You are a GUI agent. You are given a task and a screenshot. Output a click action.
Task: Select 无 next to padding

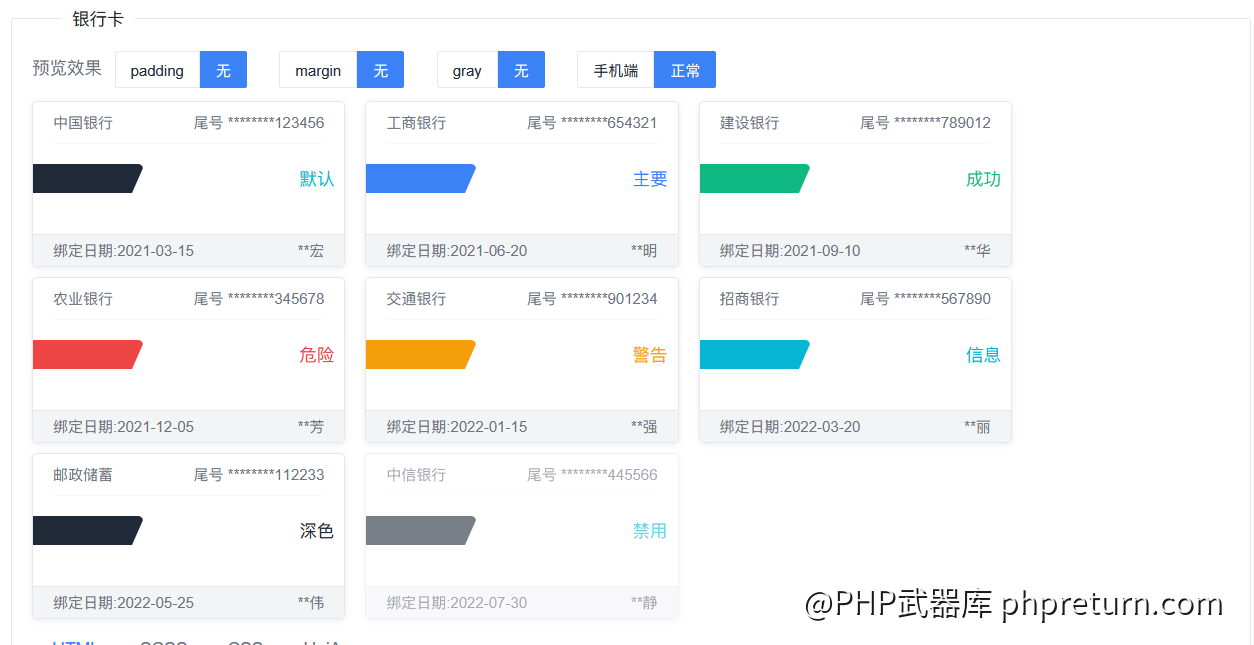223,70
